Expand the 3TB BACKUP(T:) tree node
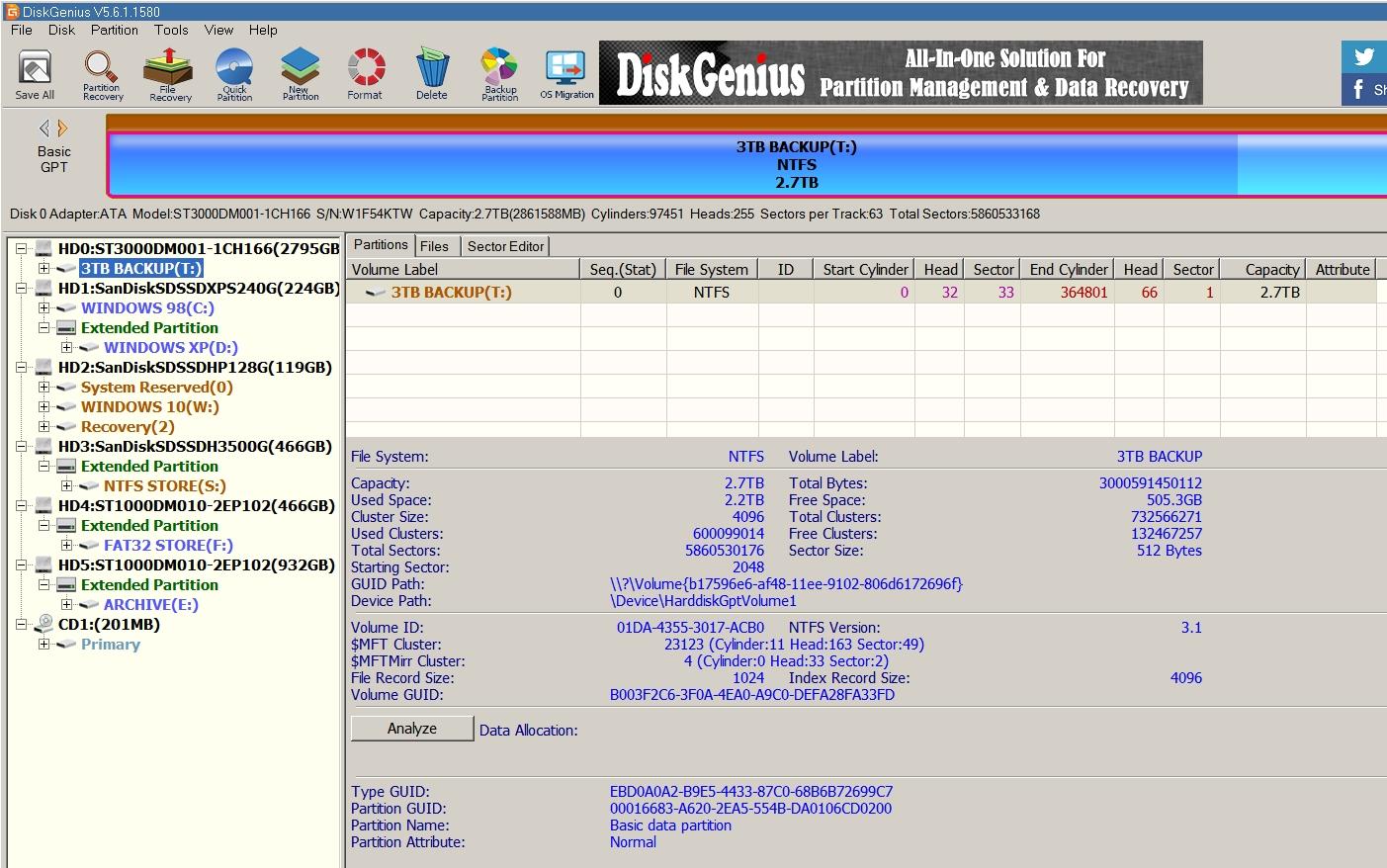 tap(43, 269)
